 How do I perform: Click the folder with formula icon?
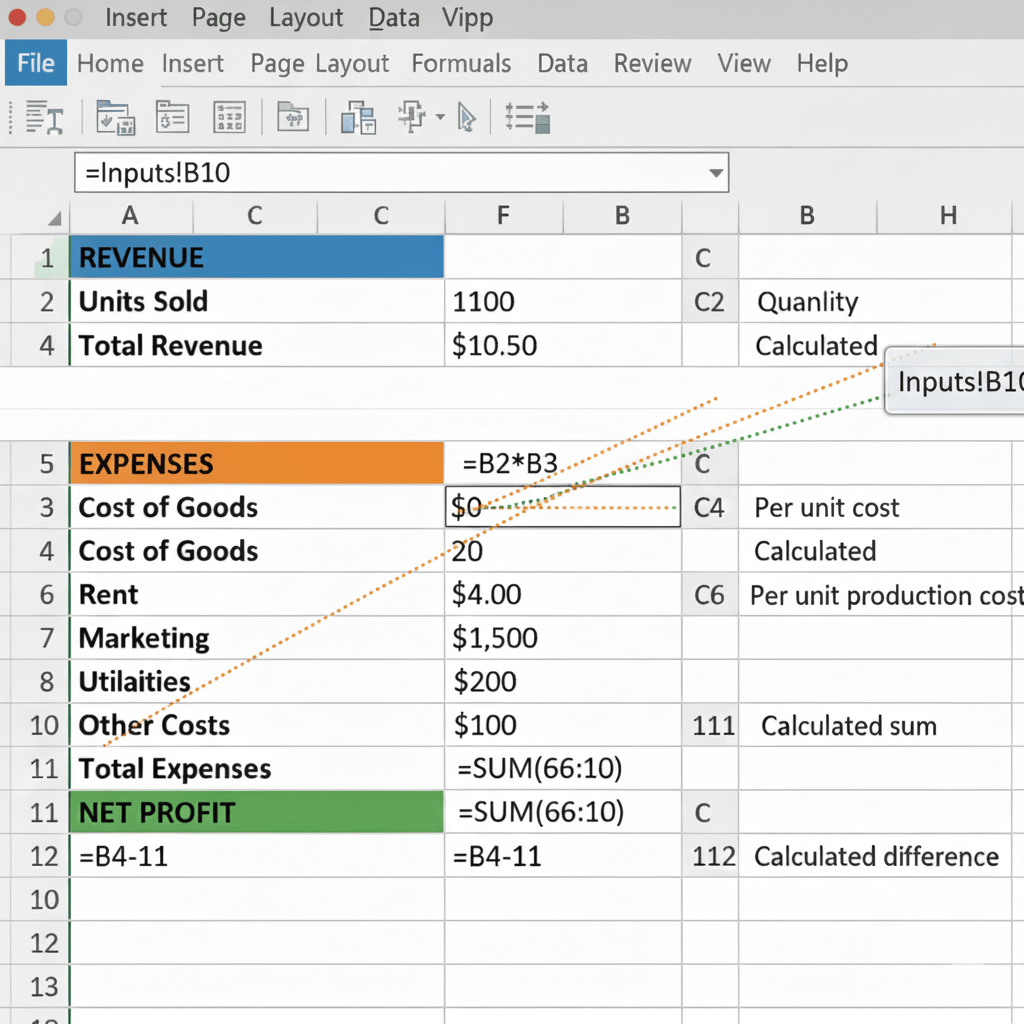pos(293,117)
